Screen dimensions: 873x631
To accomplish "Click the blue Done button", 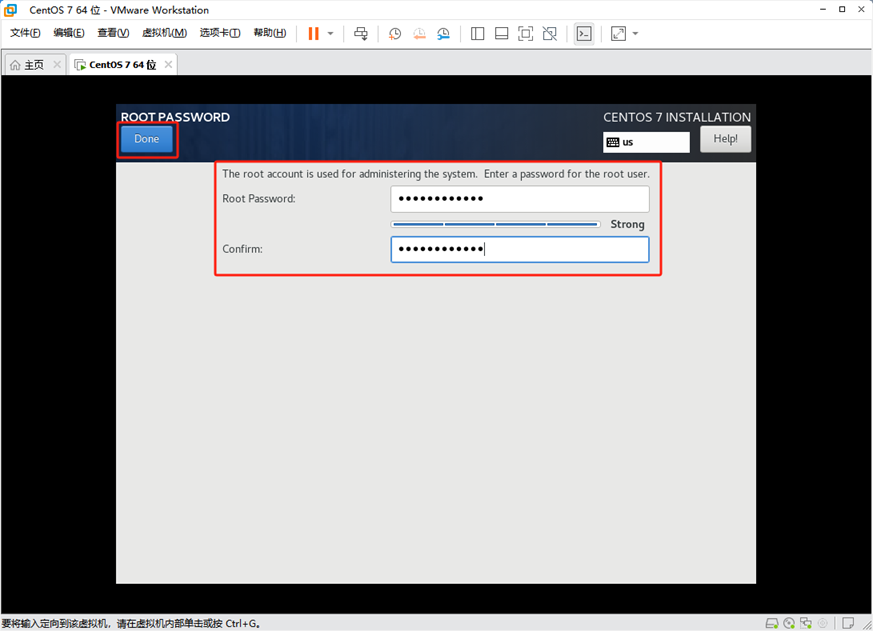I will [146, 139].
